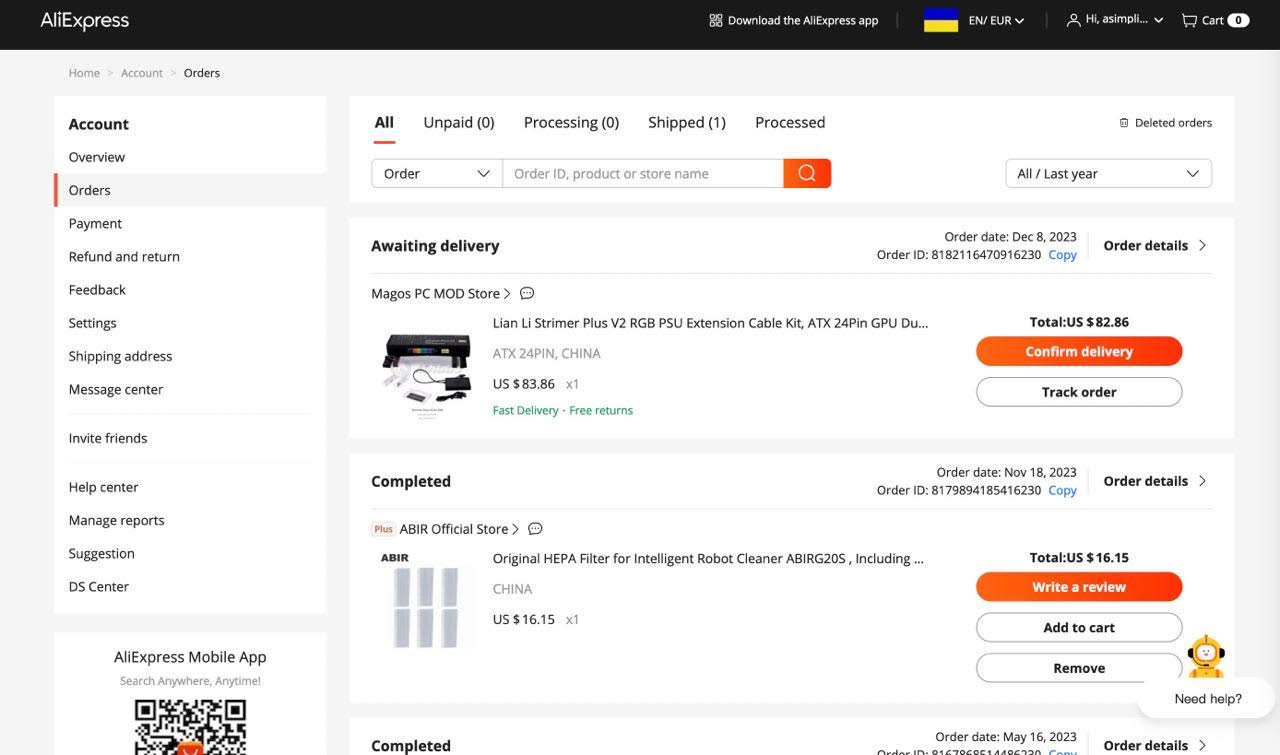Viewport: 1280px width, 755px height.
Task: Open the Need help robot assistant
Action: click(x=1207, y=656)
